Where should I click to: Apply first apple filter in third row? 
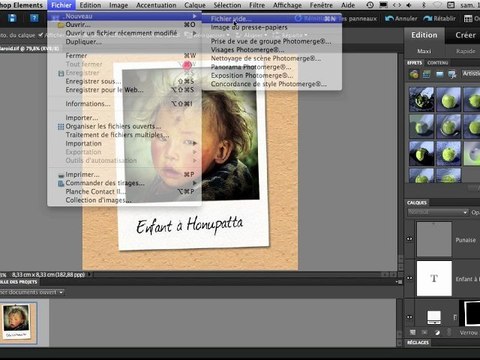pyautogui.click(x=421, y=153)
